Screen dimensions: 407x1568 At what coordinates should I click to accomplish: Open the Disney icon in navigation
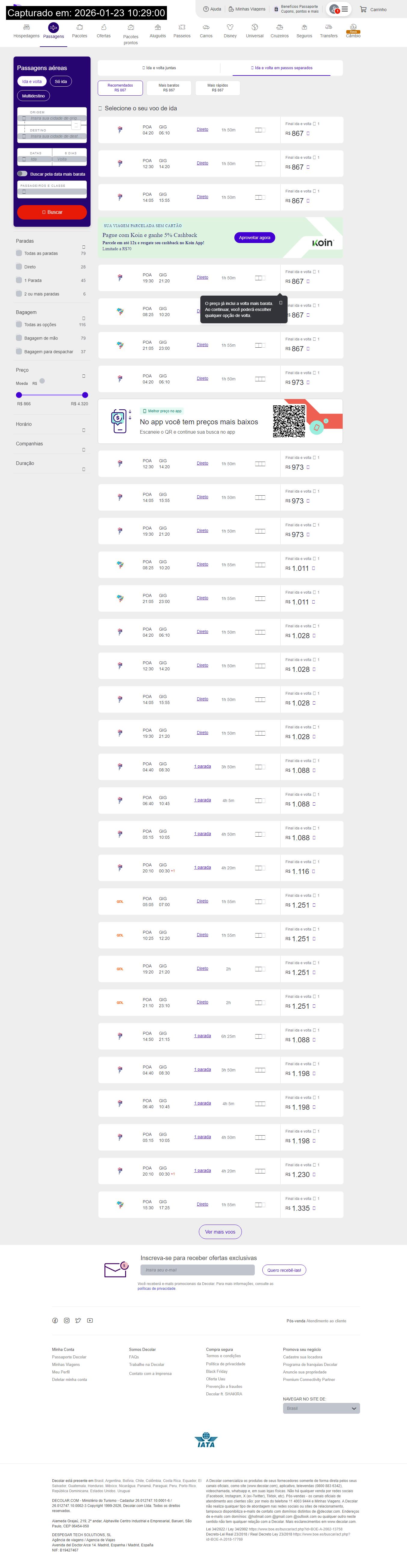[230, 27]
